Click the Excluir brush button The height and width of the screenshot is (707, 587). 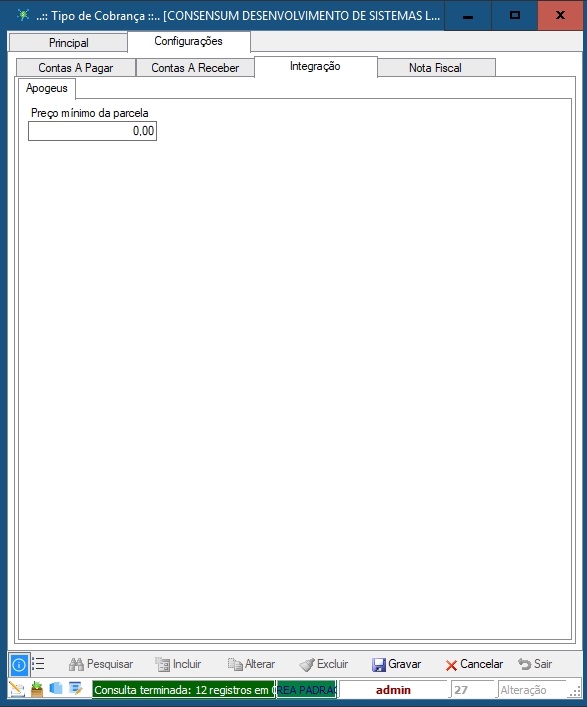coord(324,664)
